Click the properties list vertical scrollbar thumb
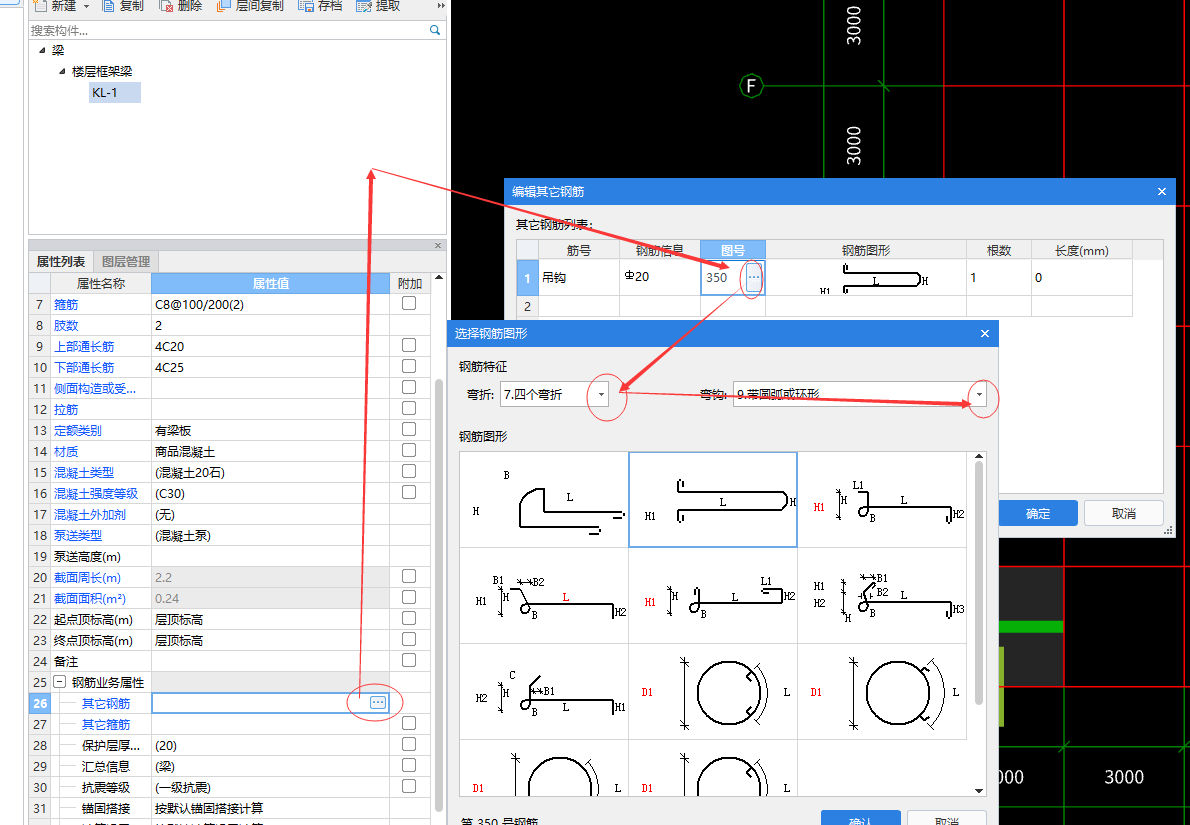The image size is (1190, 825). point(439,596)
